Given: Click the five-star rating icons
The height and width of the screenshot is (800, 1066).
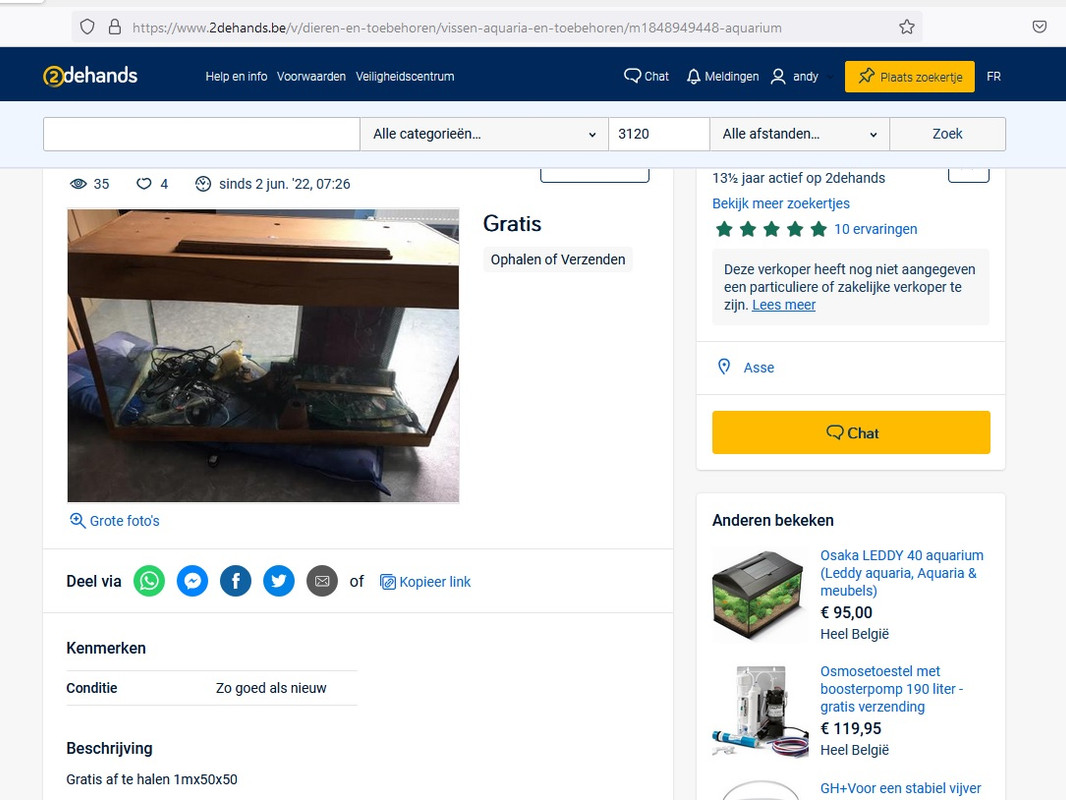Looking at the screenshot, I should click(x=771, y=229).
